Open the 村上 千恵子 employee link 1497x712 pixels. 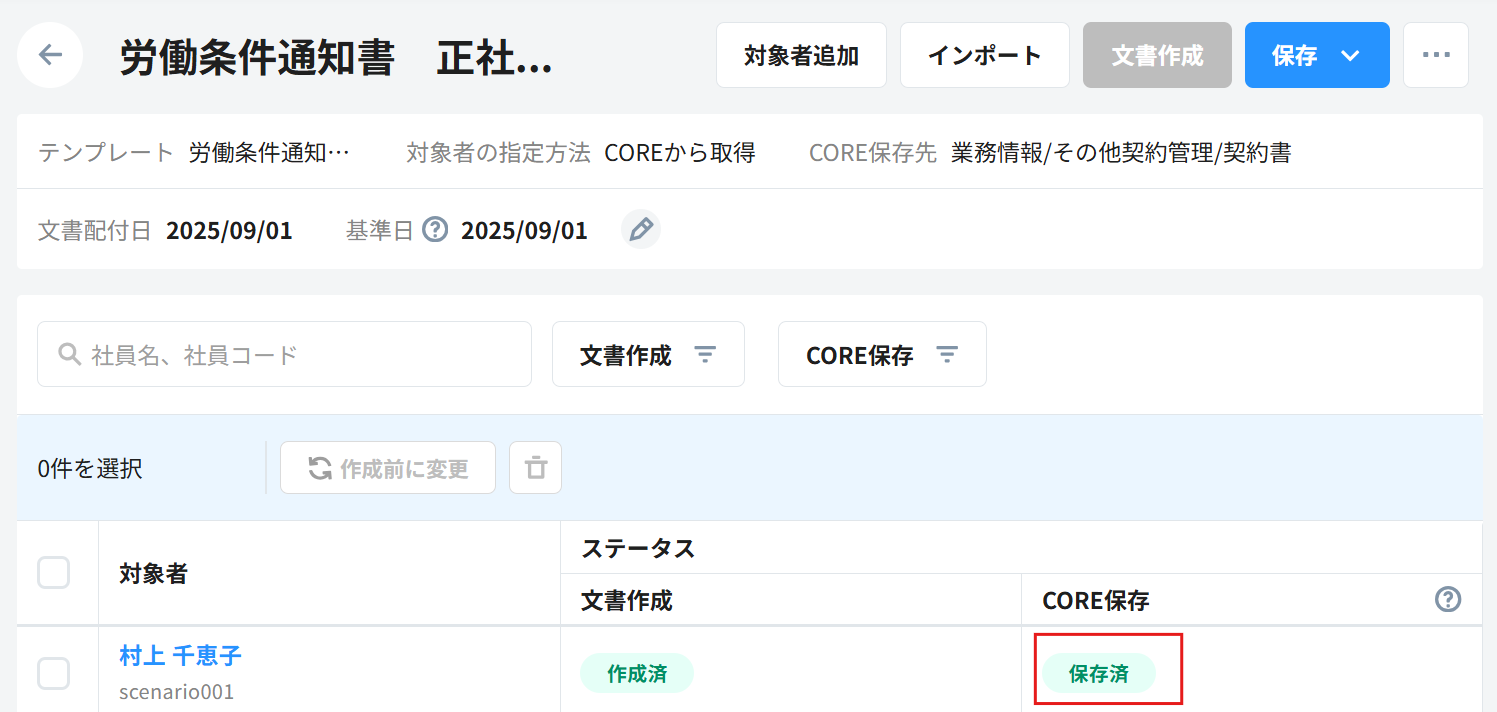(180, 656)
